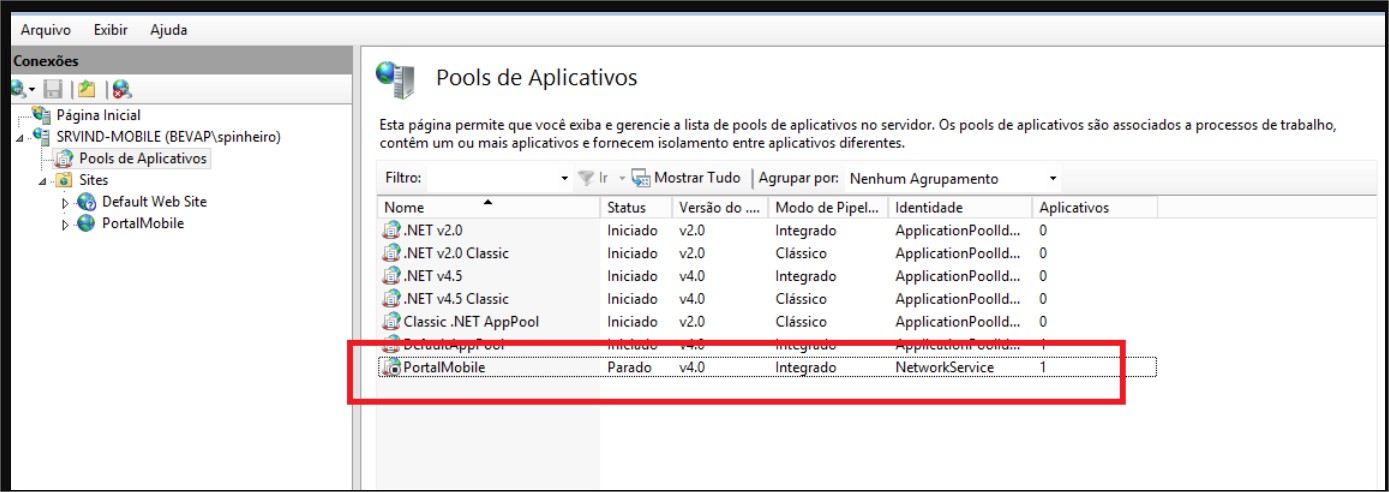Viewport: 1389px width, 492px height.
Task: Select the .NET v4.5 application pool name
Action: point(432,276)
